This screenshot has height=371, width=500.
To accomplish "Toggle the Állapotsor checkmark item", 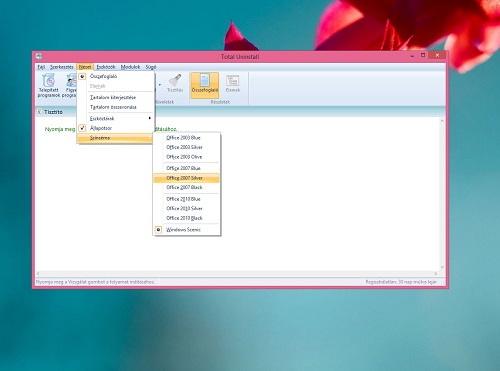I will click(115, 128).
